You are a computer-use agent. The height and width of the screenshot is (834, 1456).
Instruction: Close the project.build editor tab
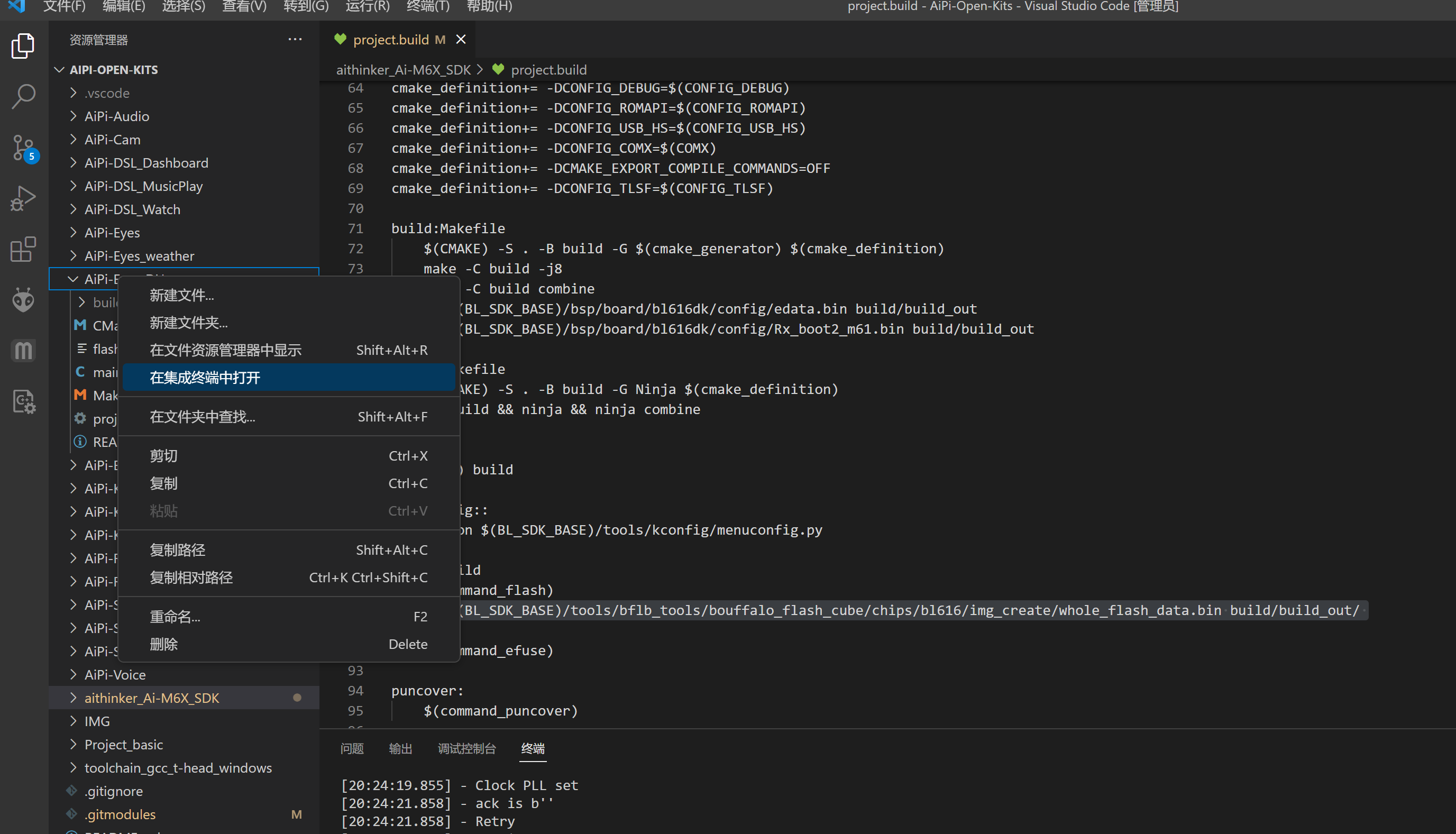point(461,40)
